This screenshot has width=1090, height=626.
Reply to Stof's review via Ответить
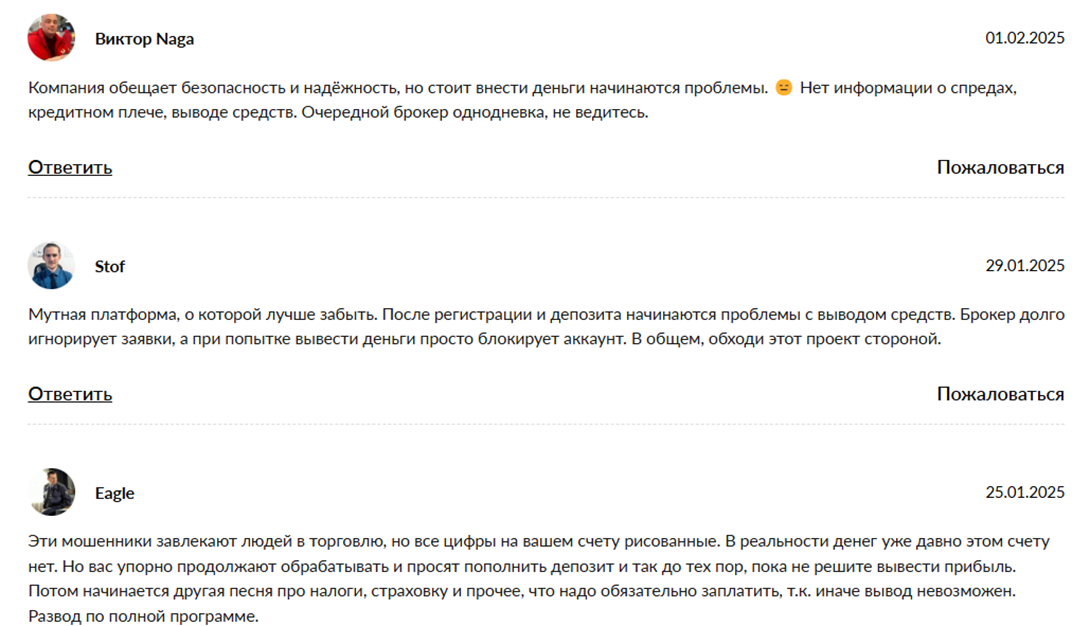point(70,394)
